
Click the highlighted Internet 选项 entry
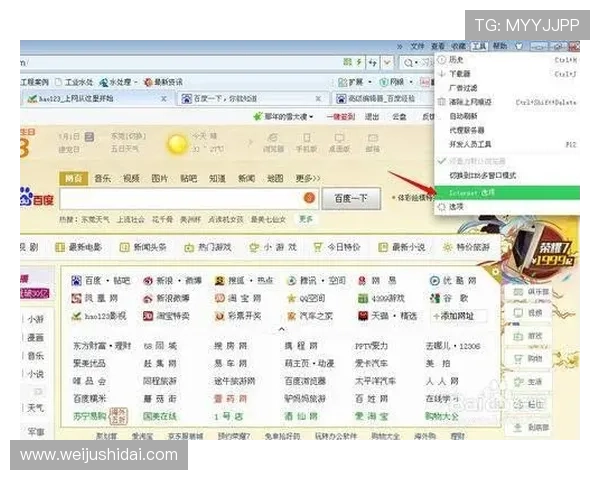click(x=507, y=193)
